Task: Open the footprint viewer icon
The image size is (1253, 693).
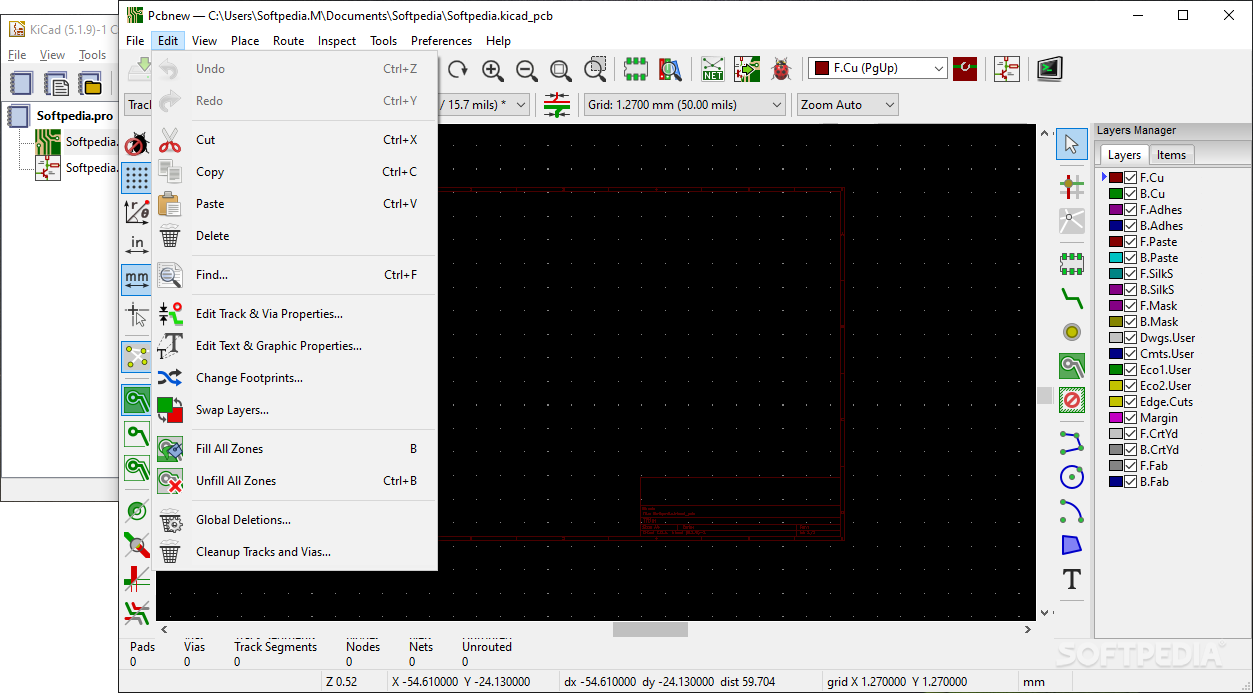Action: pyautogui.click(x=670, y=69)
